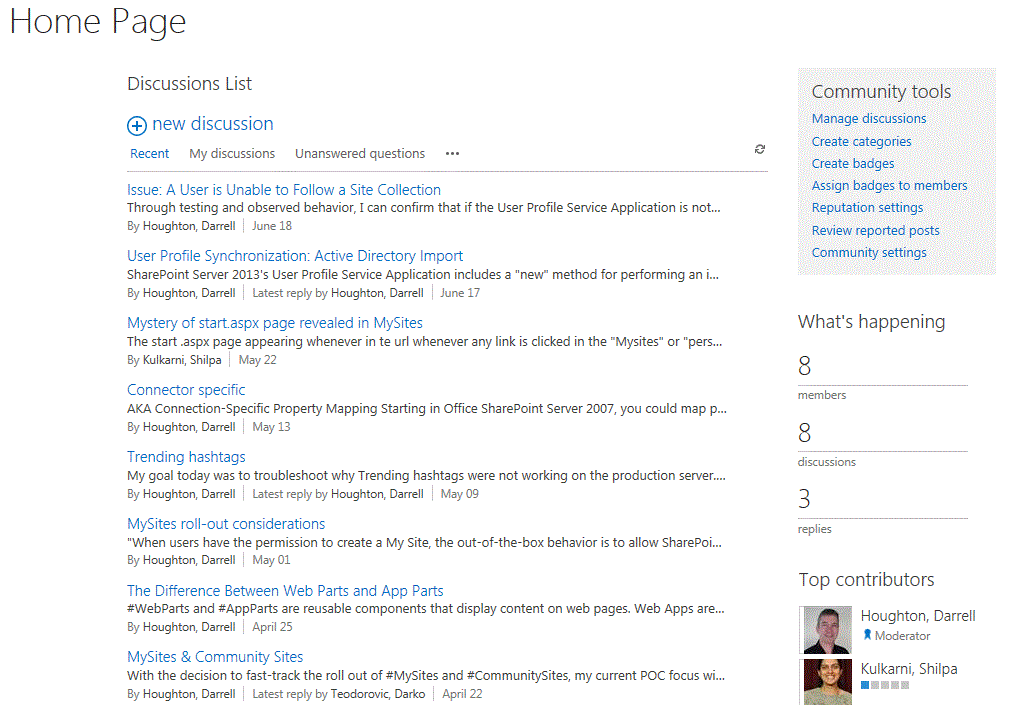Click author Kulkarni, Shilpa on the May 22 post
Image resolution: width=1022 pixels, height=705 pixels.
click(182, 360)
